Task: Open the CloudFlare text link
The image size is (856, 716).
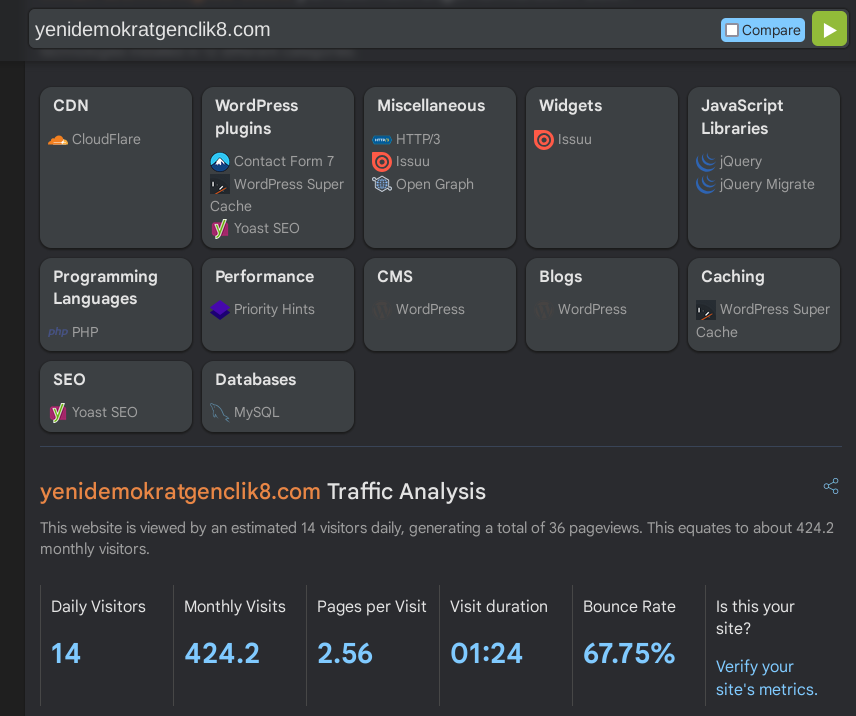Action: [106, 140]
